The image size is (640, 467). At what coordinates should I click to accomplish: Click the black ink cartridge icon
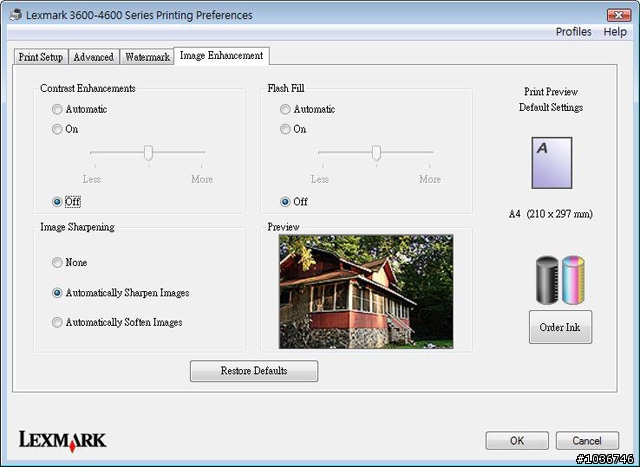(547, 280)
